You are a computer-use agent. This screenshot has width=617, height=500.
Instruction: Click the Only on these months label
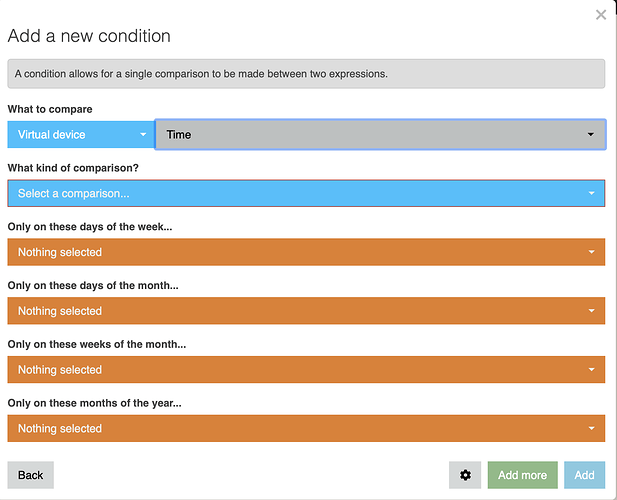[94, 403]
